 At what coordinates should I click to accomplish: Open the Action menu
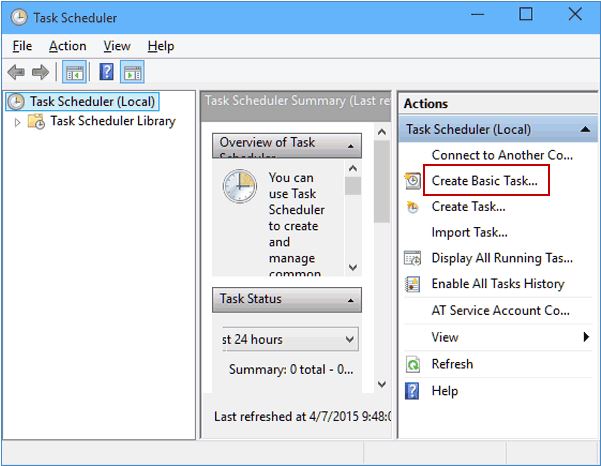[67, 46]
